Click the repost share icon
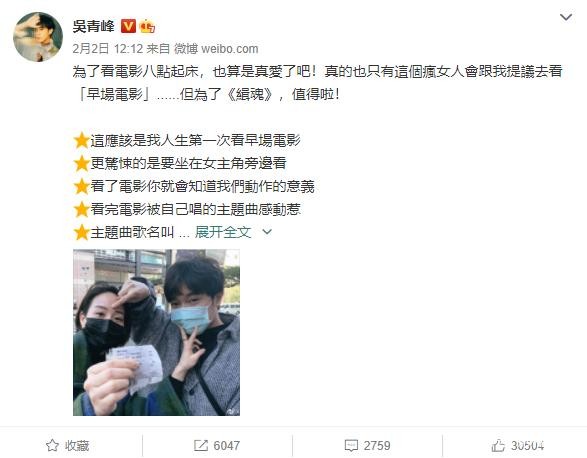Image resolution: width=587 pixels, height=458 pixels. pos(201,446)
